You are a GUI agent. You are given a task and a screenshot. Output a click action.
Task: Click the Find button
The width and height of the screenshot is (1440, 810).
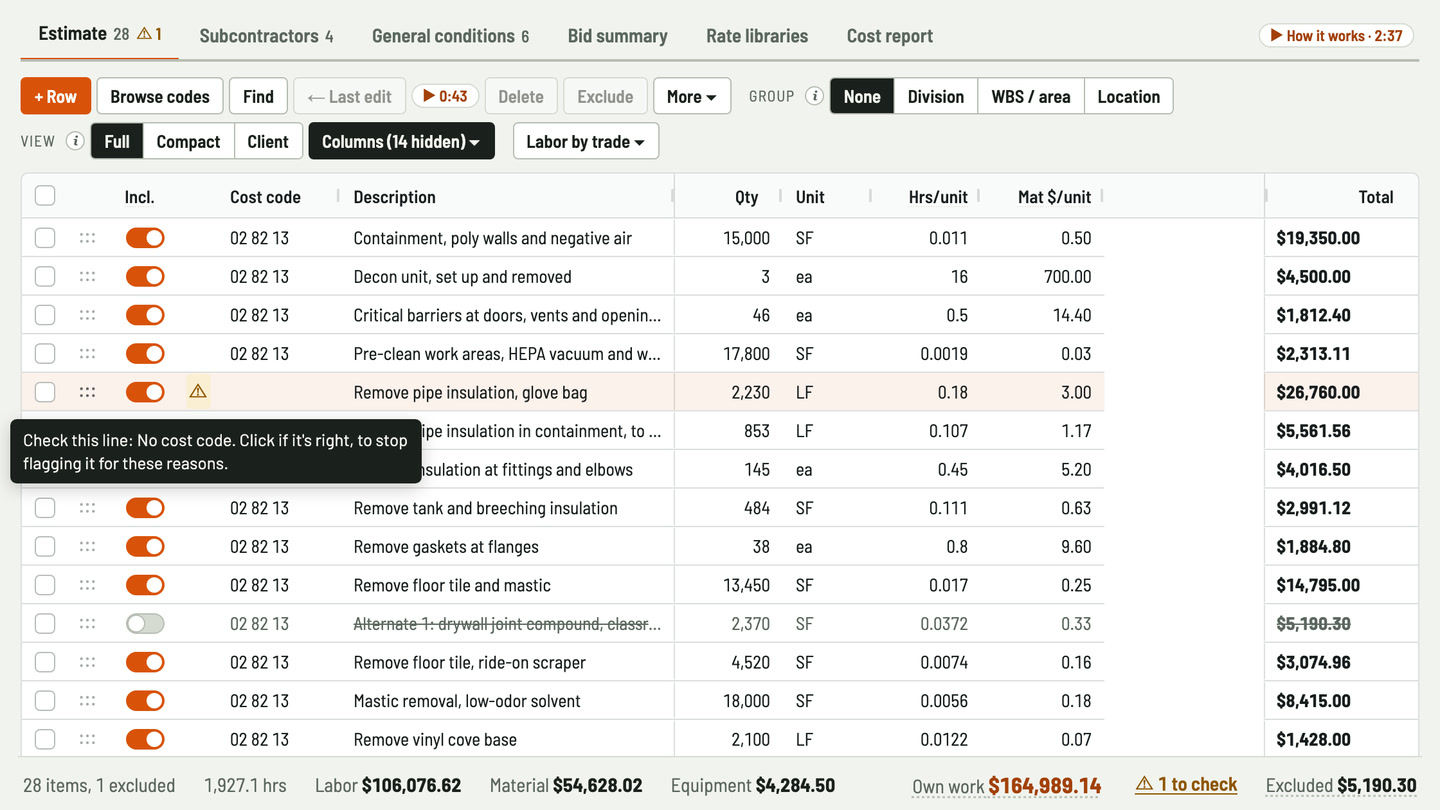[258, 96]
